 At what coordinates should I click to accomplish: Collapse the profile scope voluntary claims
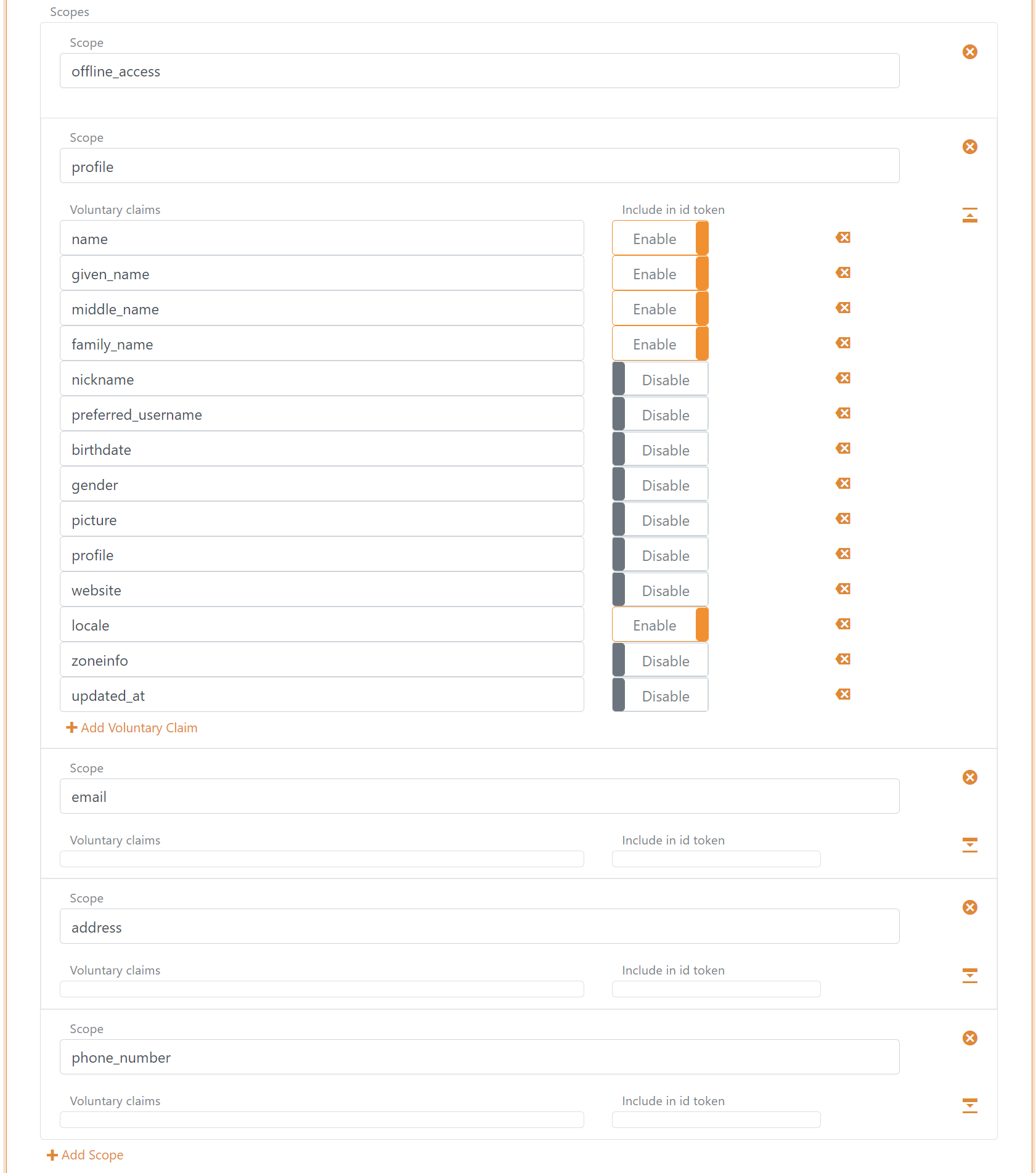click(x=969, y=215)
